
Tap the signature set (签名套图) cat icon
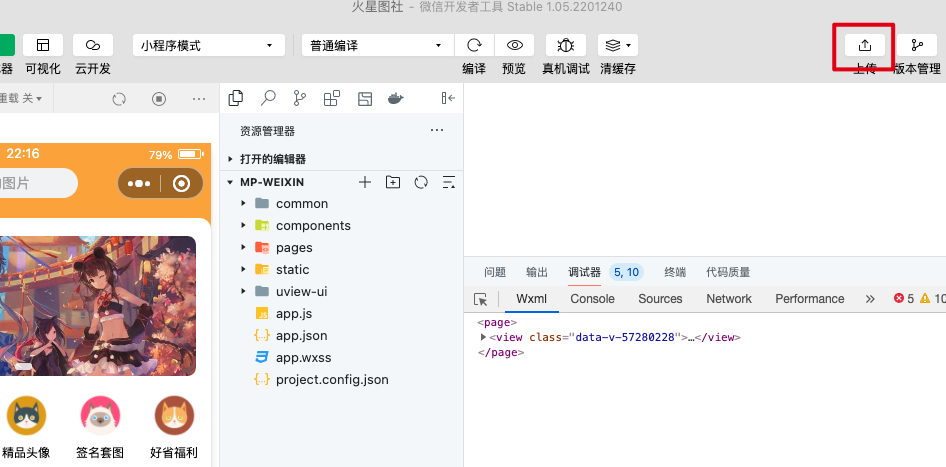[x=100, y=416]
